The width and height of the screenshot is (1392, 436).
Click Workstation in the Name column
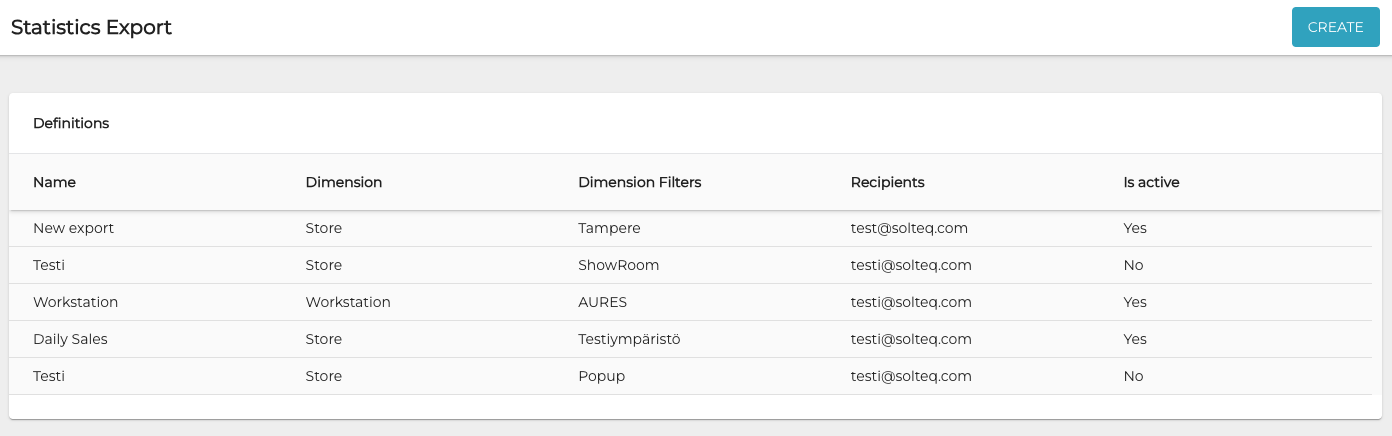click(x=75, y=302)
